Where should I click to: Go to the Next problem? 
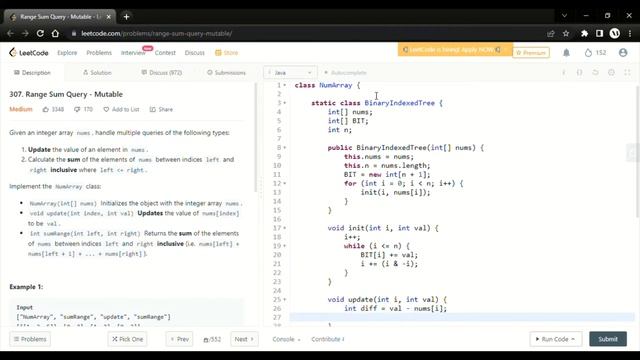[x=244, y=339]
